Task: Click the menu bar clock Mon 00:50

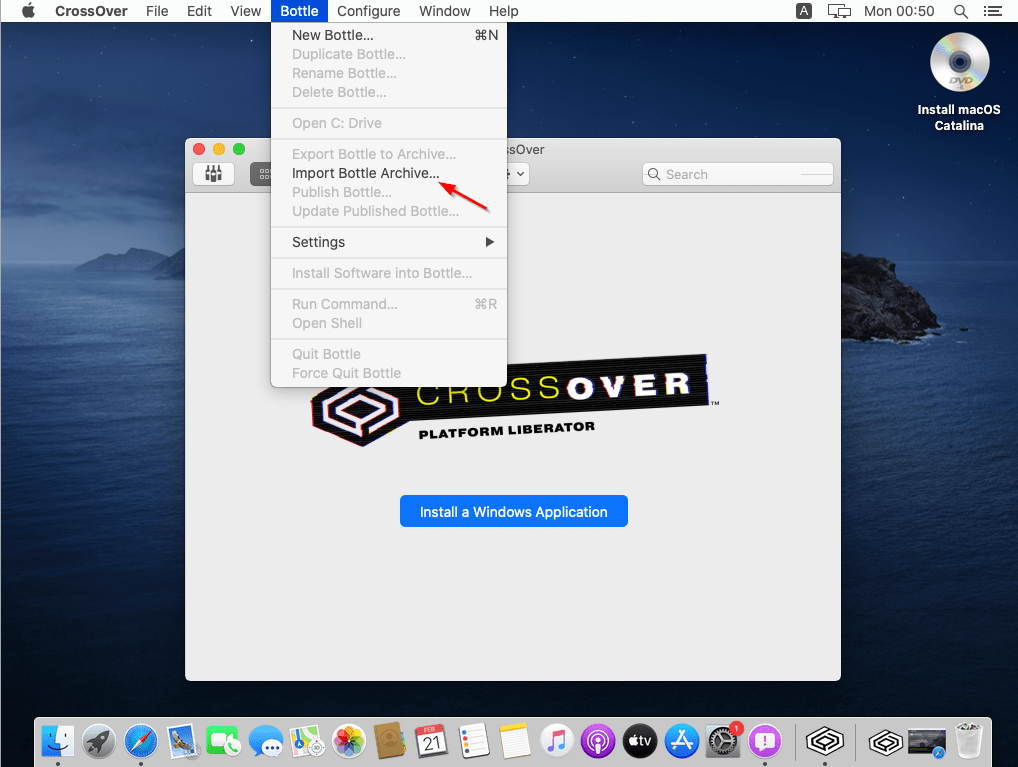Action: (x=899, y=11)
